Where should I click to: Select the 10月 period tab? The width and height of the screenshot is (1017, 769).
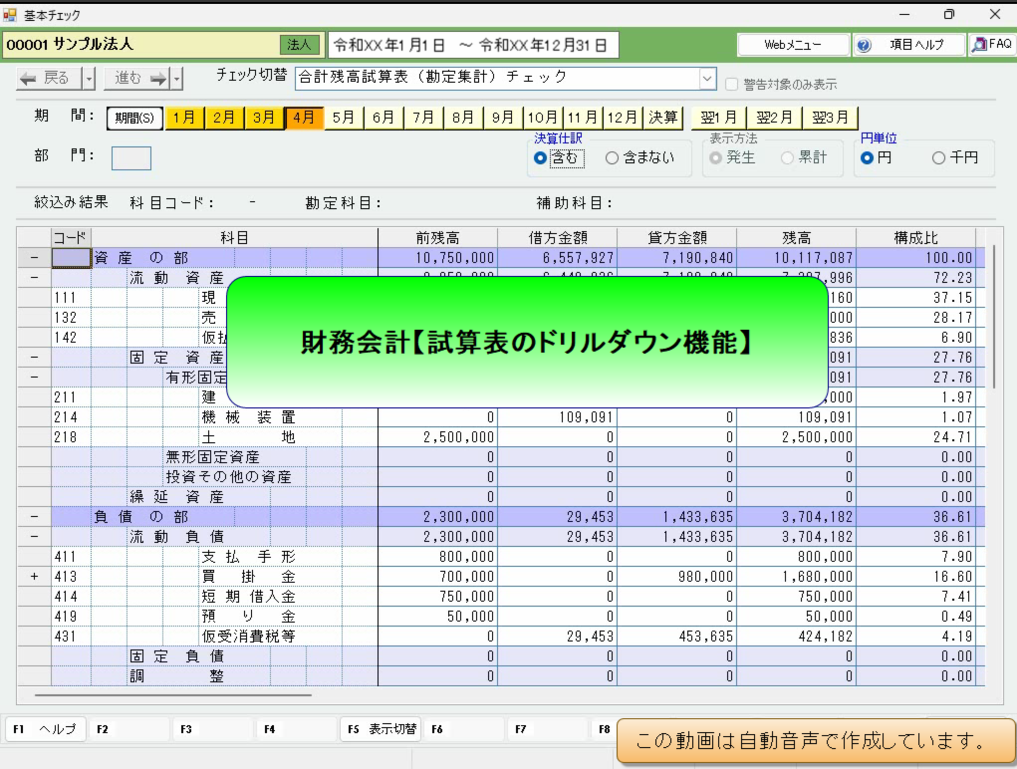544,118
